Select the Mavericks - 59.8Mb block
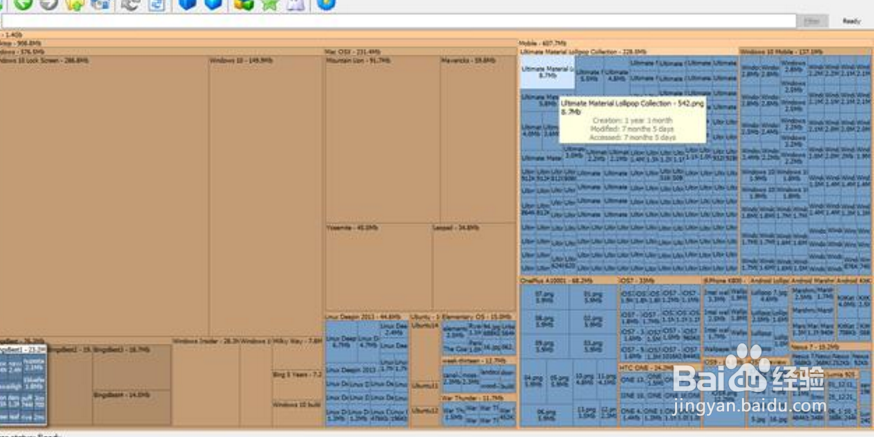Viewport: 877px width, 437px height. (x=478, y=139)
